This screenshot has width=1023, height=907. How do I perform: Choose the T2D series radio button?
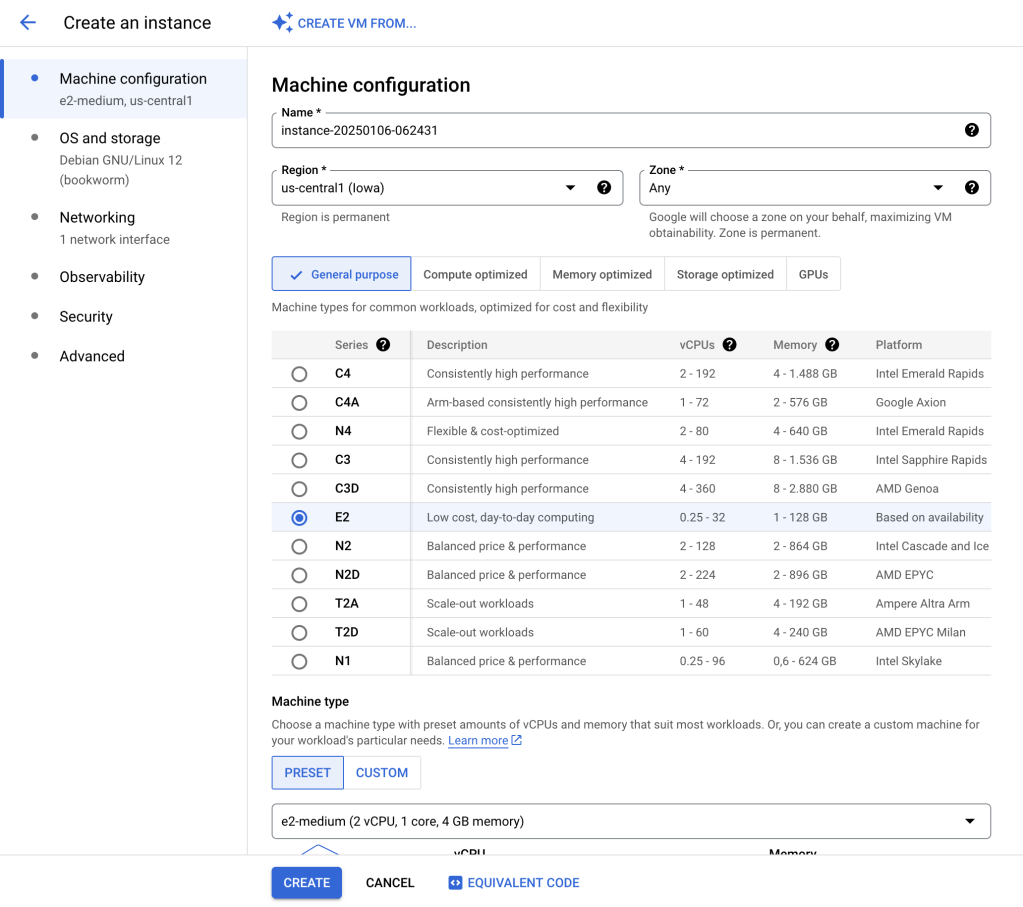(x=299, y=633)
